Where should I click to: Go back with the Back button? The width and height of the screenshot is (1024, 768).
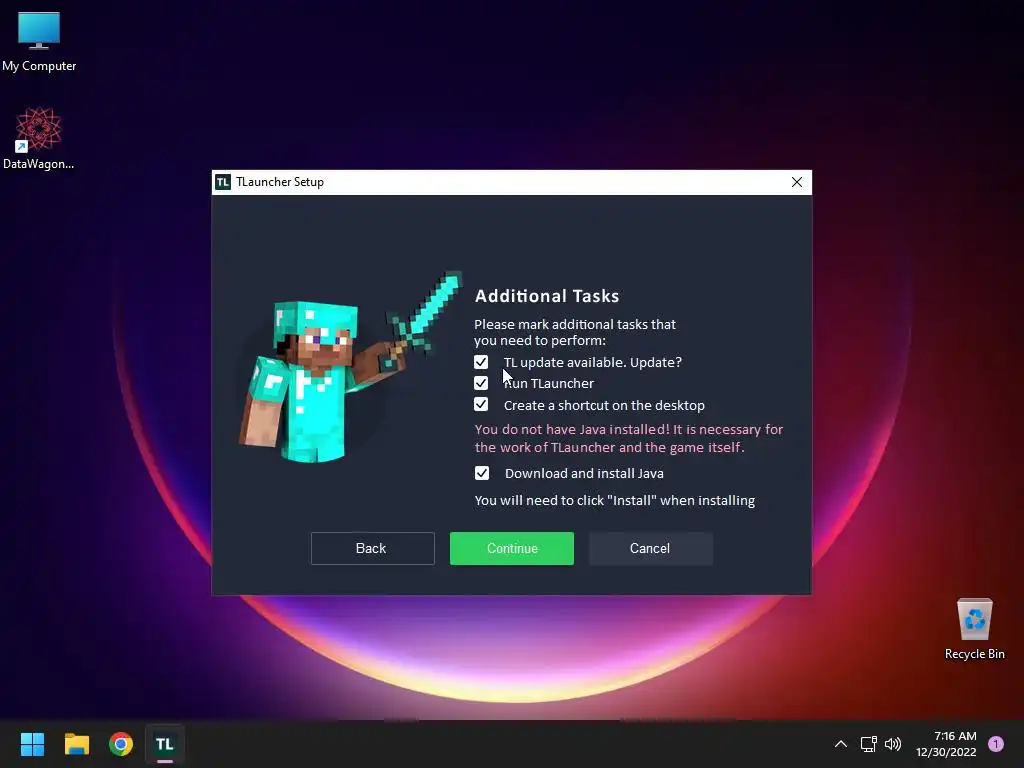(372, 548)
